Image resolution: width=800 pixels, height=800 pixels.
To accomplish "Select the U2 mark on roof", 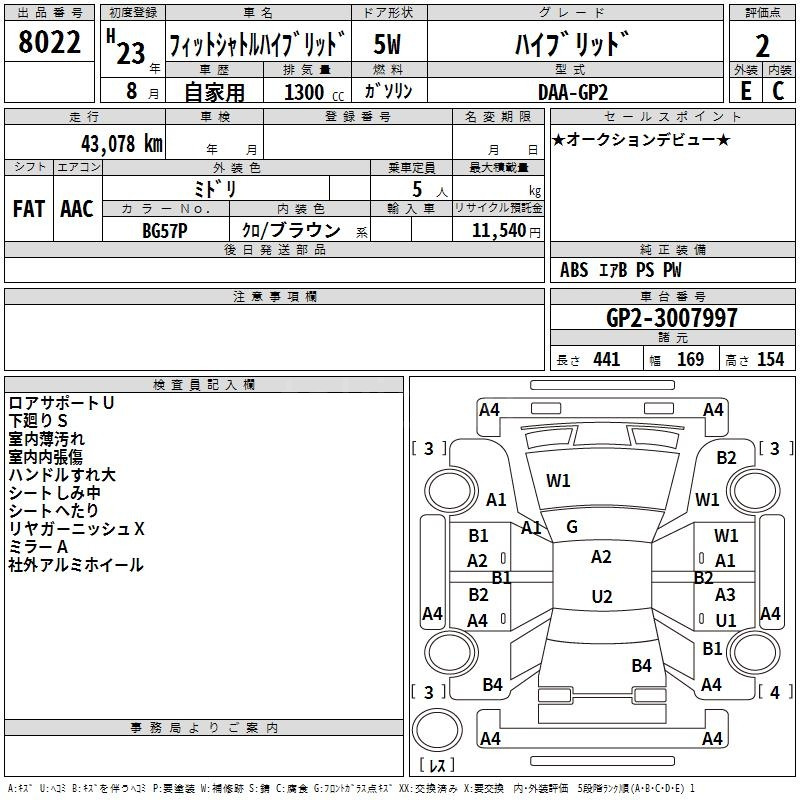I will (x=602, y=596).
